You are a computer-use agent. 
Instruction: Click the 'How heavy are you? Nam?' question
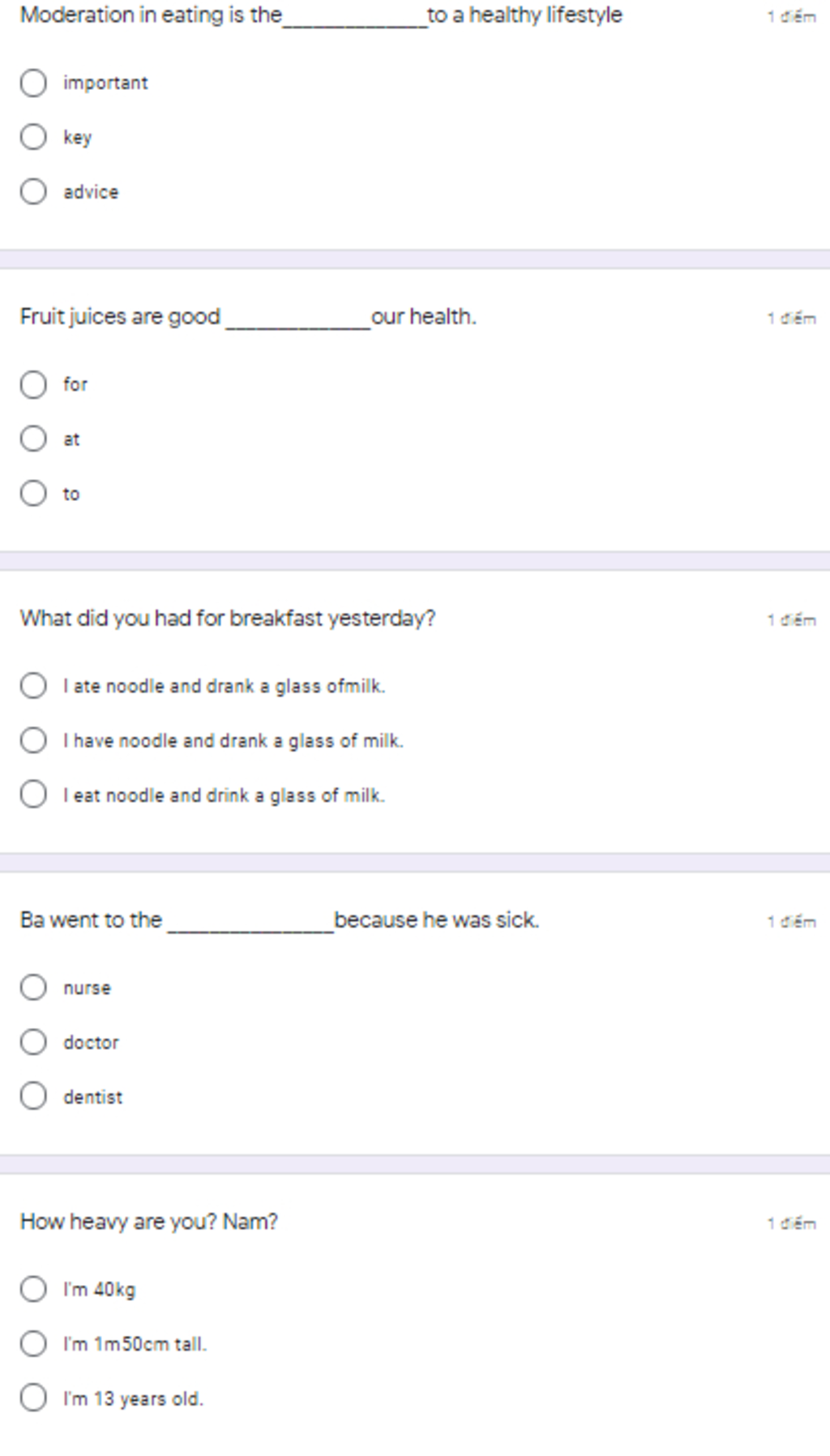[149, 1222]
